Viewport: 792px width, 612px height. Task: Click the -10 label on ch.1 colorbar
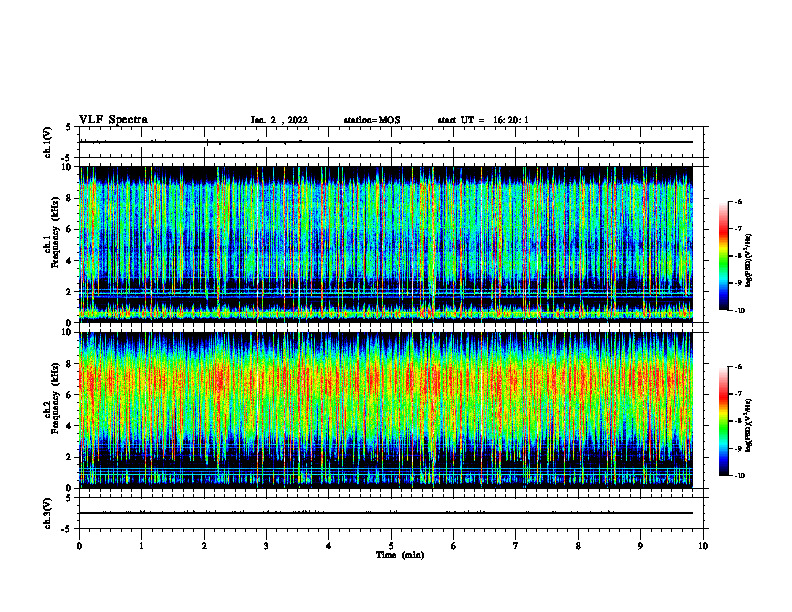click(739, 311)
